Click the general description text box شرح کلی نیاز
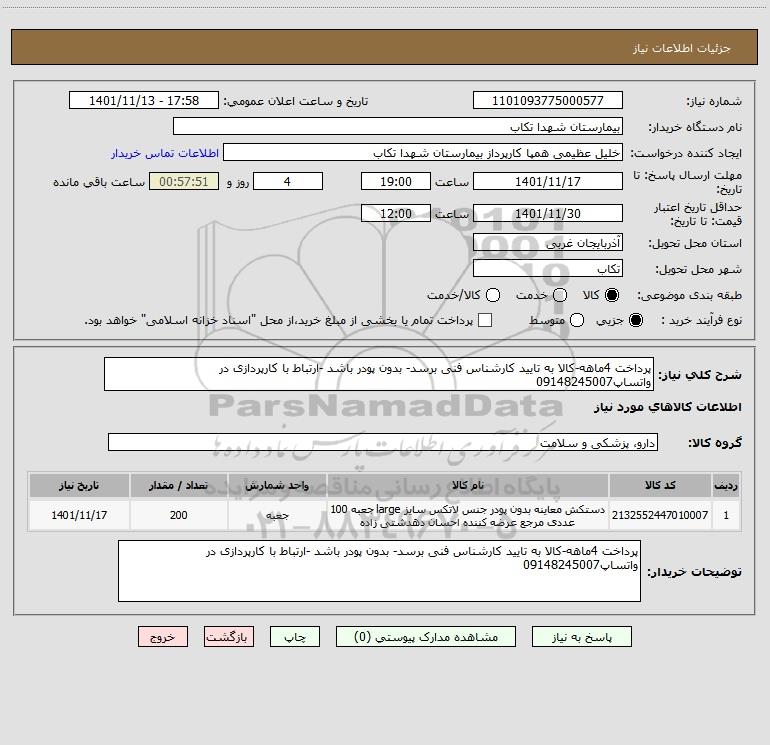The width and height of the screenshot is (770, 745). click(379, 374)
